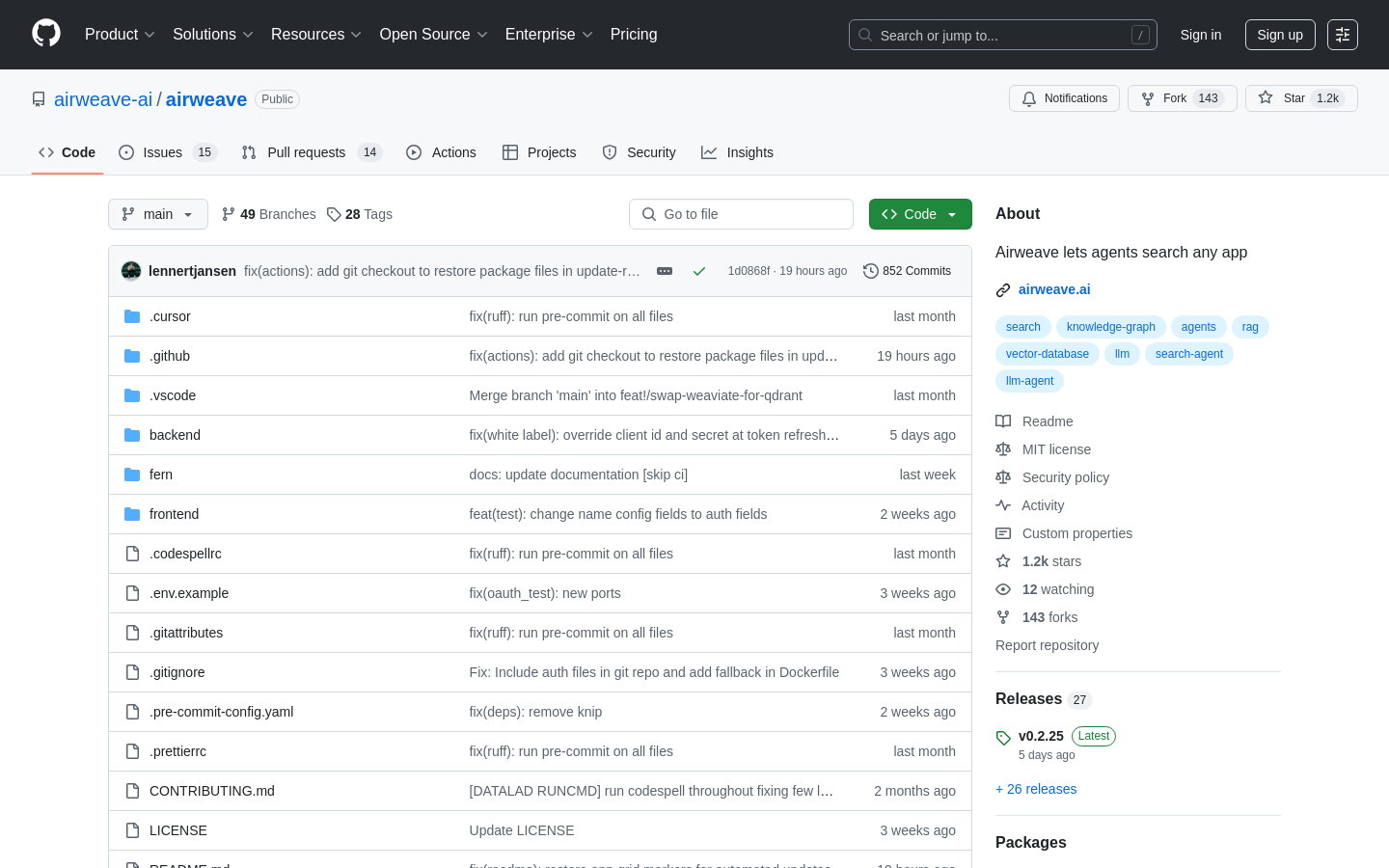Image resolution: width=1389 pixels, height=868 pixels.
Task: Switch to the Actions tab
Action: [441, 152]
